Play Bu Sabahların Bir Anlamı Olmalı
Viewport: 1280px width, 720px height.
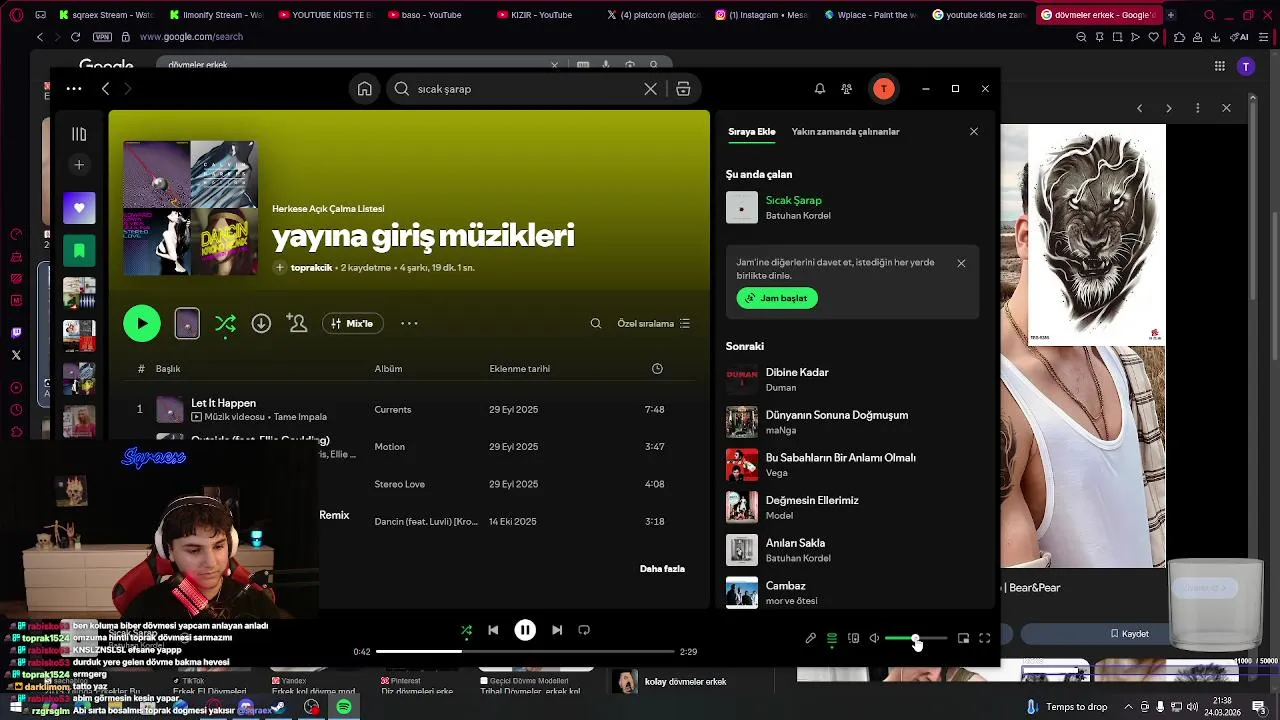(x=852, y=465)
